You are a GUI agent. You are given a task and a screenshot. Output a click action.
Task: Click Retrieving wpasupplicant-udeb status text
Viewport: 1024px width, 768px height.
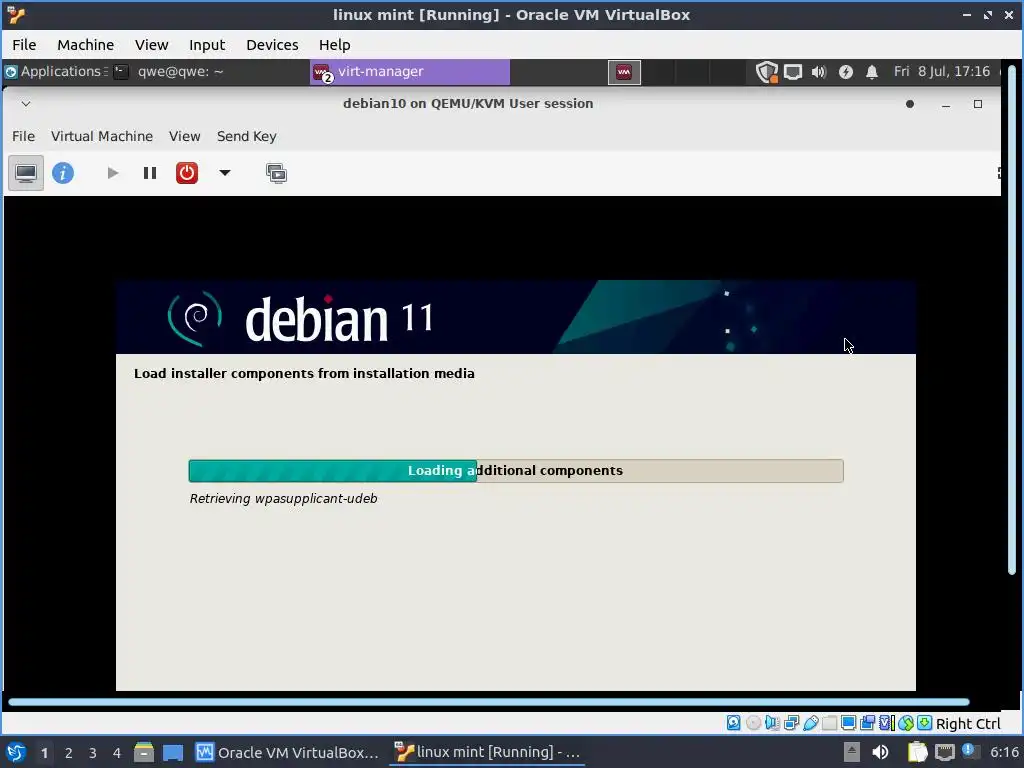click(x=283, y=499)
